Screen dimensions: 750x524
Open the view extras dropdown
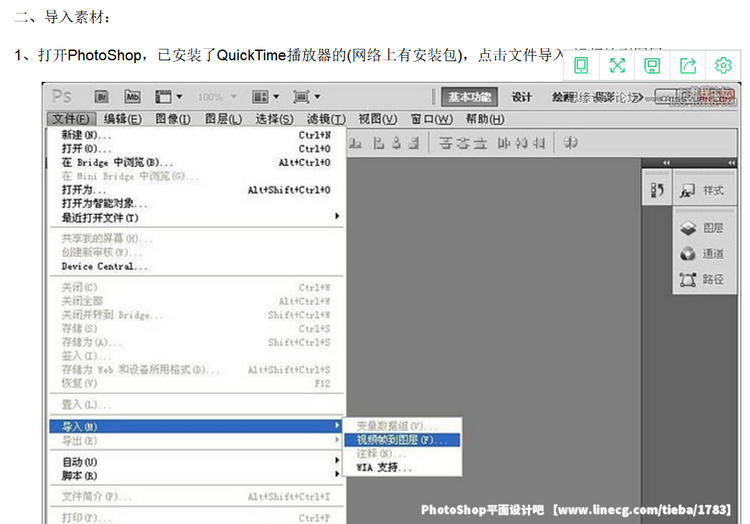(168, 97)
